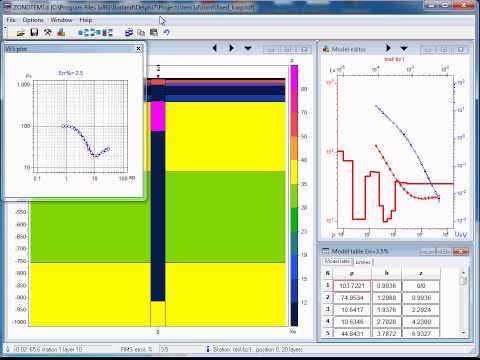
Task: Click Model editor right arrow button
Action: coord(388,48)
